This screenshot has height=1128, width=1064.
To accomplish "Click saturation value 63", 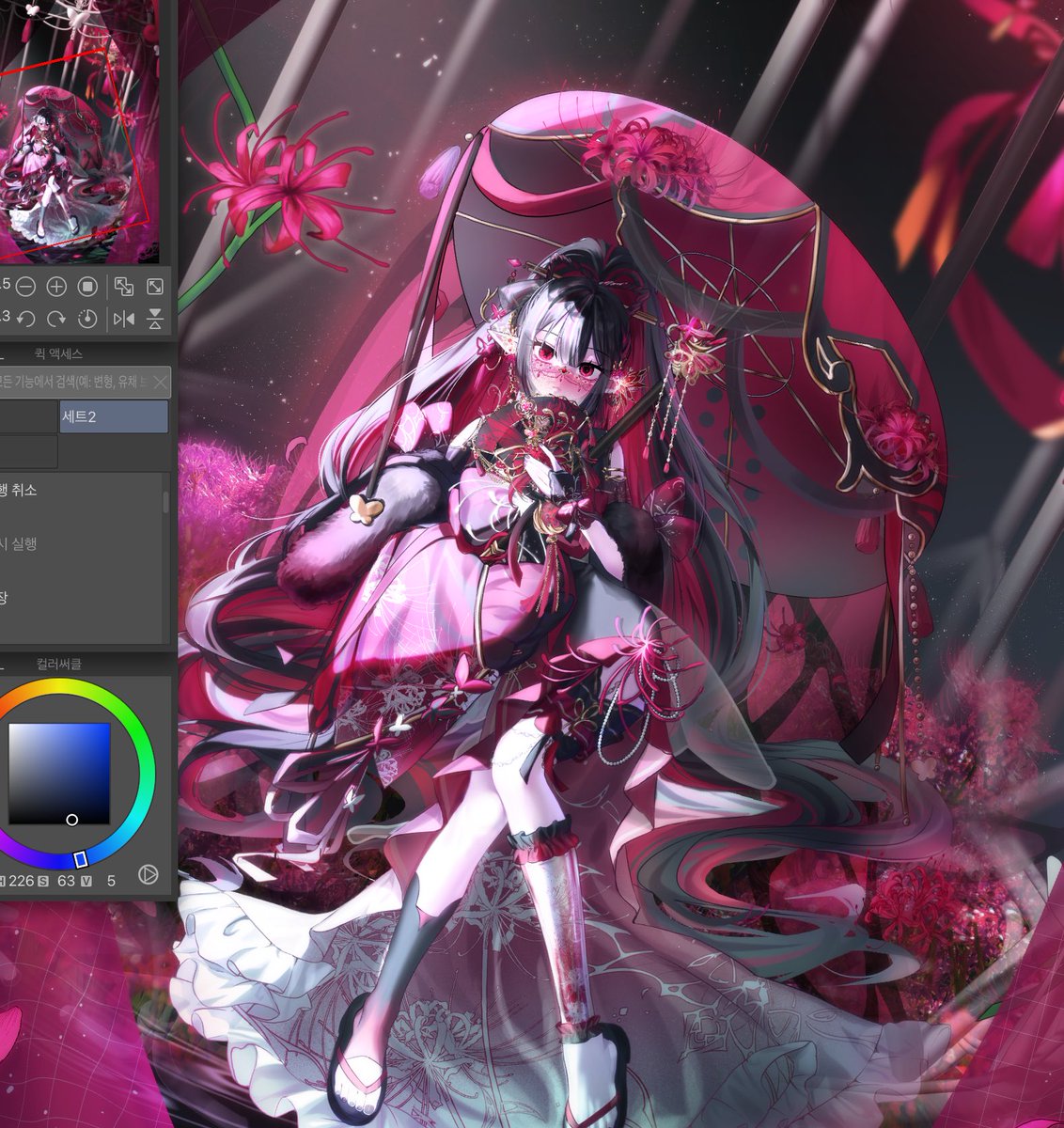I will [x=66, y=881].
